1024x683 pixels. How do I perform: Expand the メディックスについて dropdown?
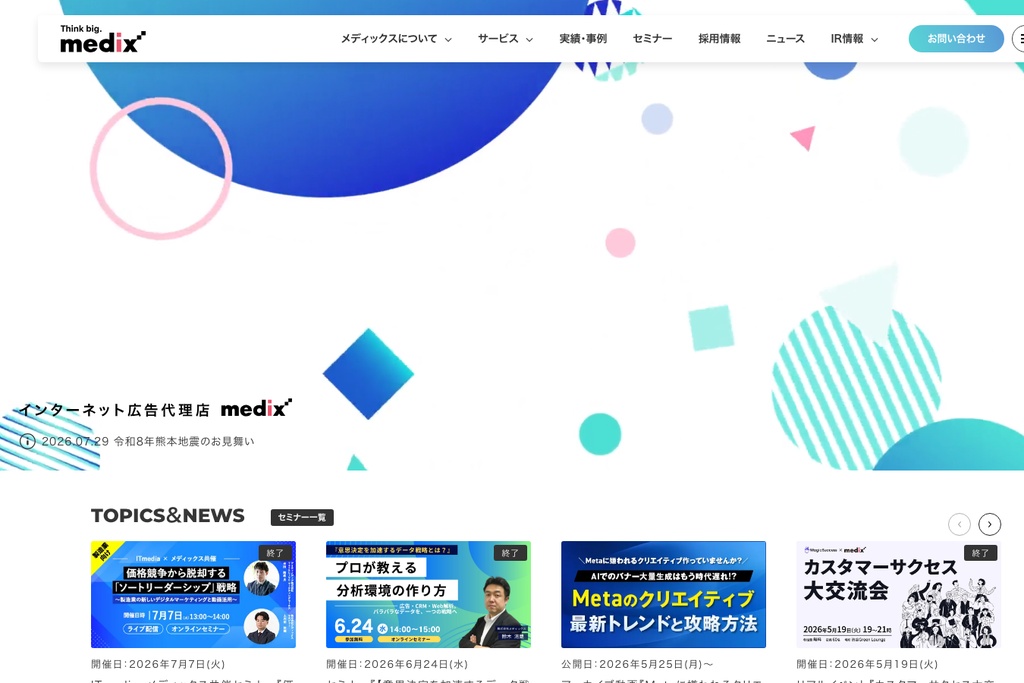tap(396, 39)
